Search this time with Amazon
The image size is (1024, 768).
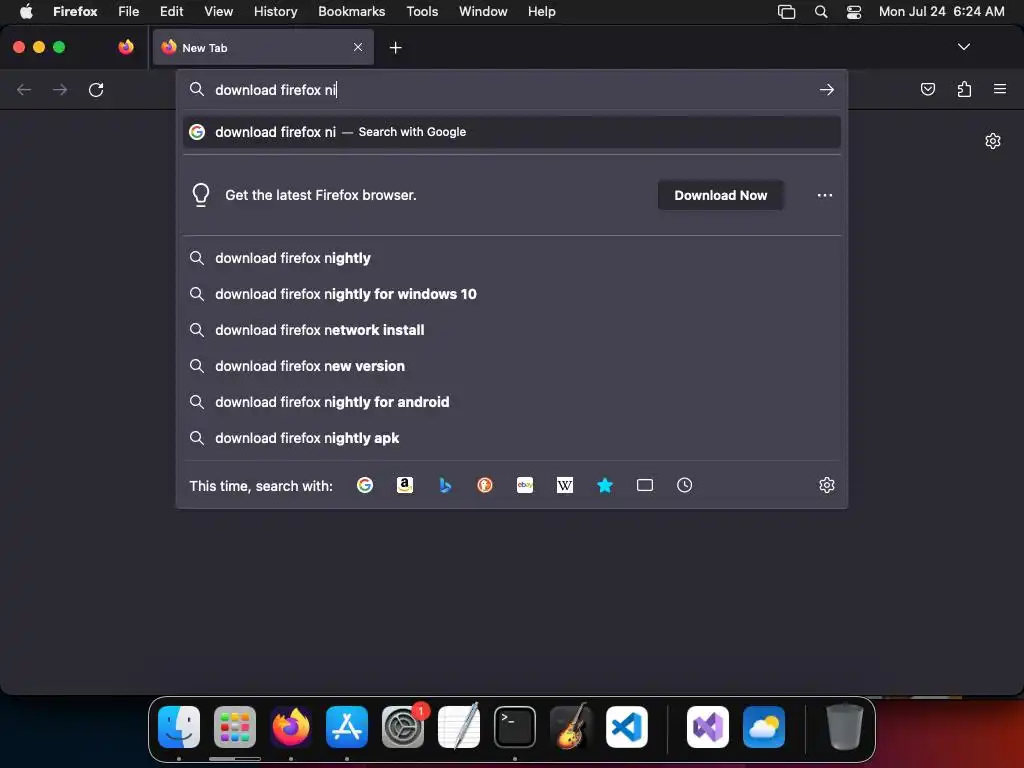405,485
